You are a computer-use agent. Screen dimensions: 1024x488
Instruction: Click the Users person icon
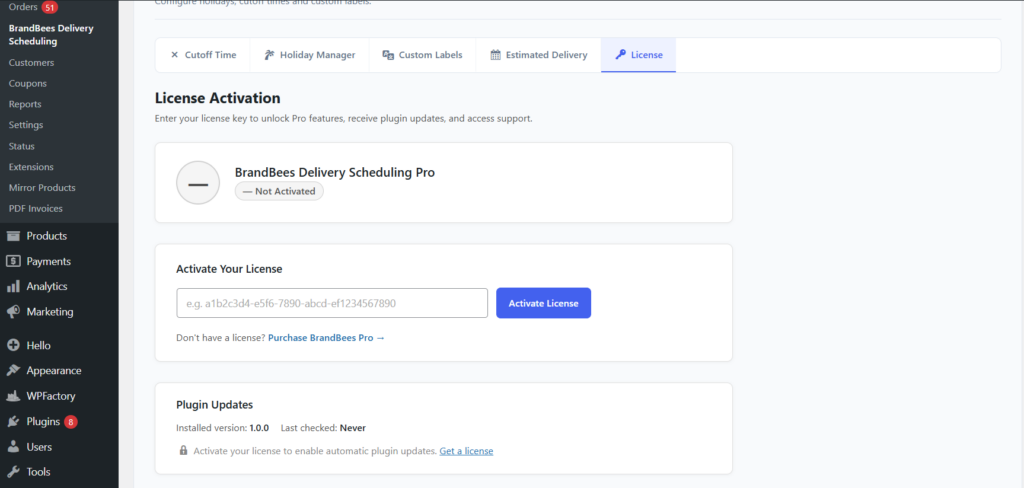(13, 447)
